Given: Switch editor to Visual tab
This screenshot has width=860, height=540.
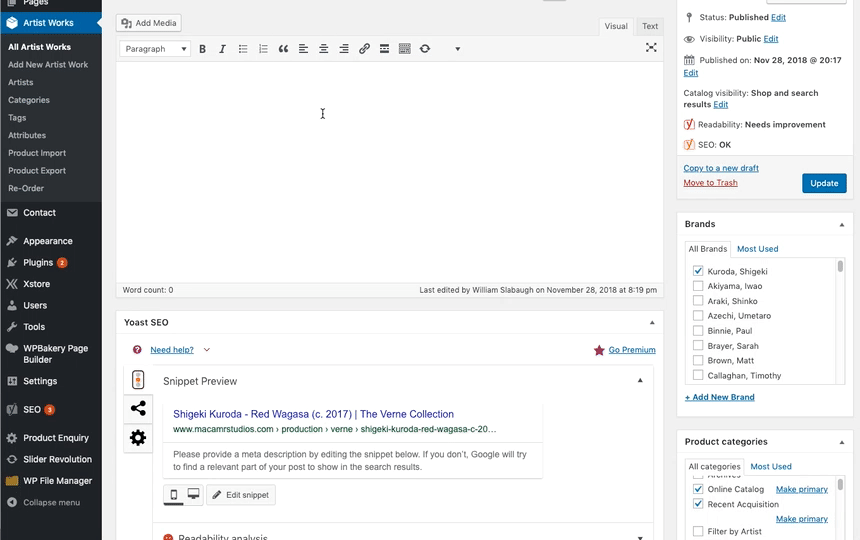Looking at the screenshot, I should (616, 26).
